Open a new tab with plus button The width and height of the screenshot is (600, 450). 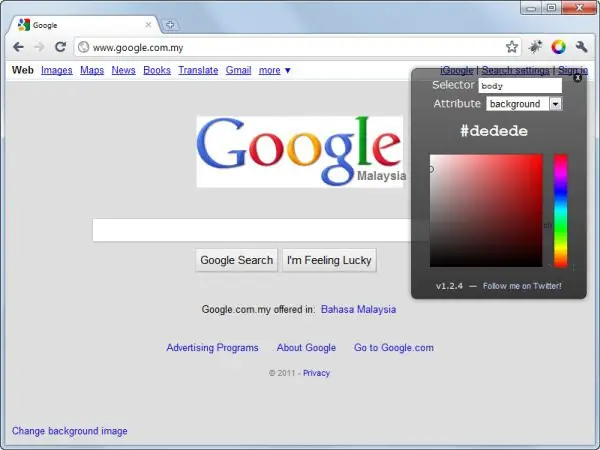[x=170, y=25]
